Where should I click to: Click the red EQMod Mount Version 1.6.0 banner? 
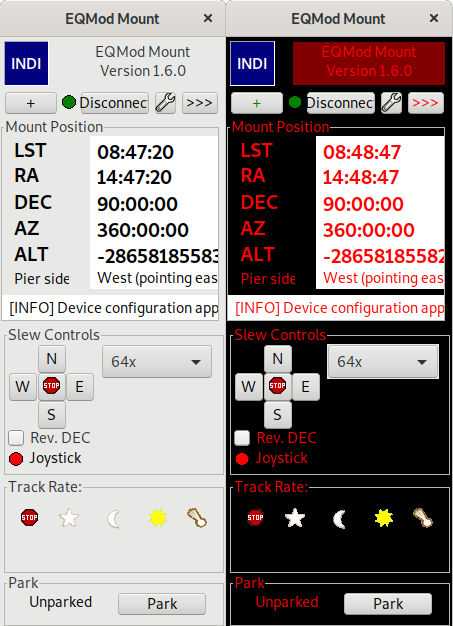(x=369, y=63)
